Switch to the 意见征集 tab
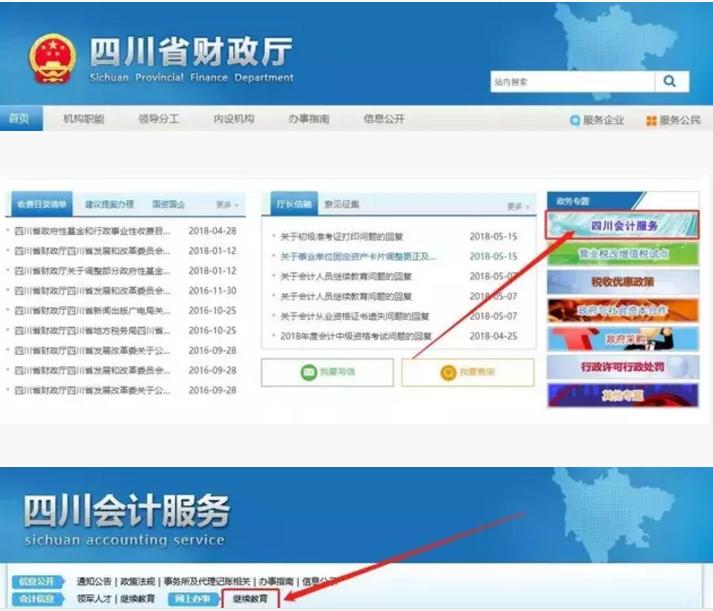The width and height of the screenshot is (713, 611). (342, 205)
